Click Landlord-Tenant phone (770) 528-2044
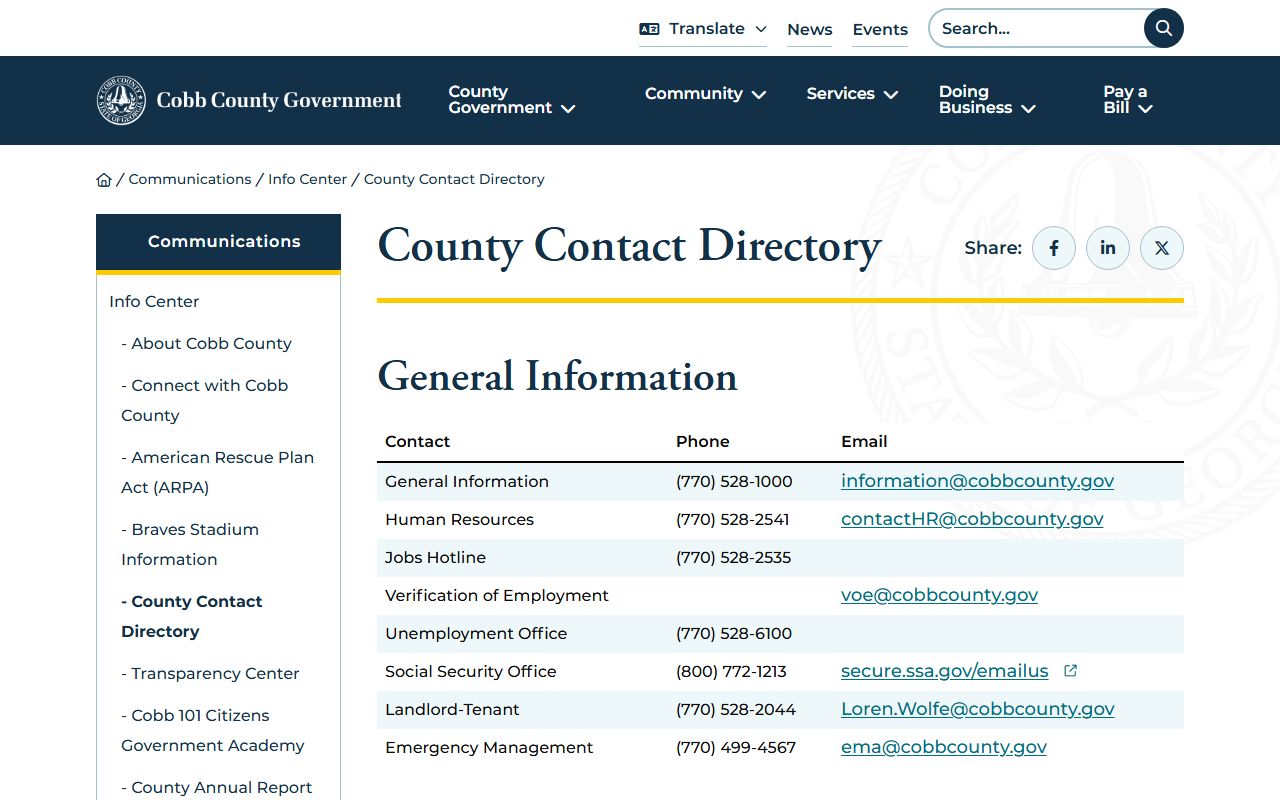 click(736, 710)
